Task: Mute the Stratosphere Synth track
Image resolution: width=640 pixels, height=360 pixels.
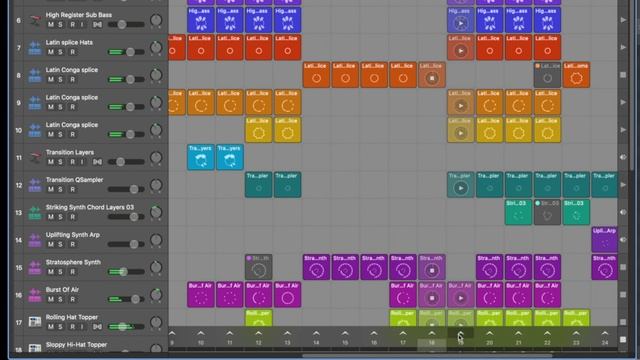Action: [51, 272]
